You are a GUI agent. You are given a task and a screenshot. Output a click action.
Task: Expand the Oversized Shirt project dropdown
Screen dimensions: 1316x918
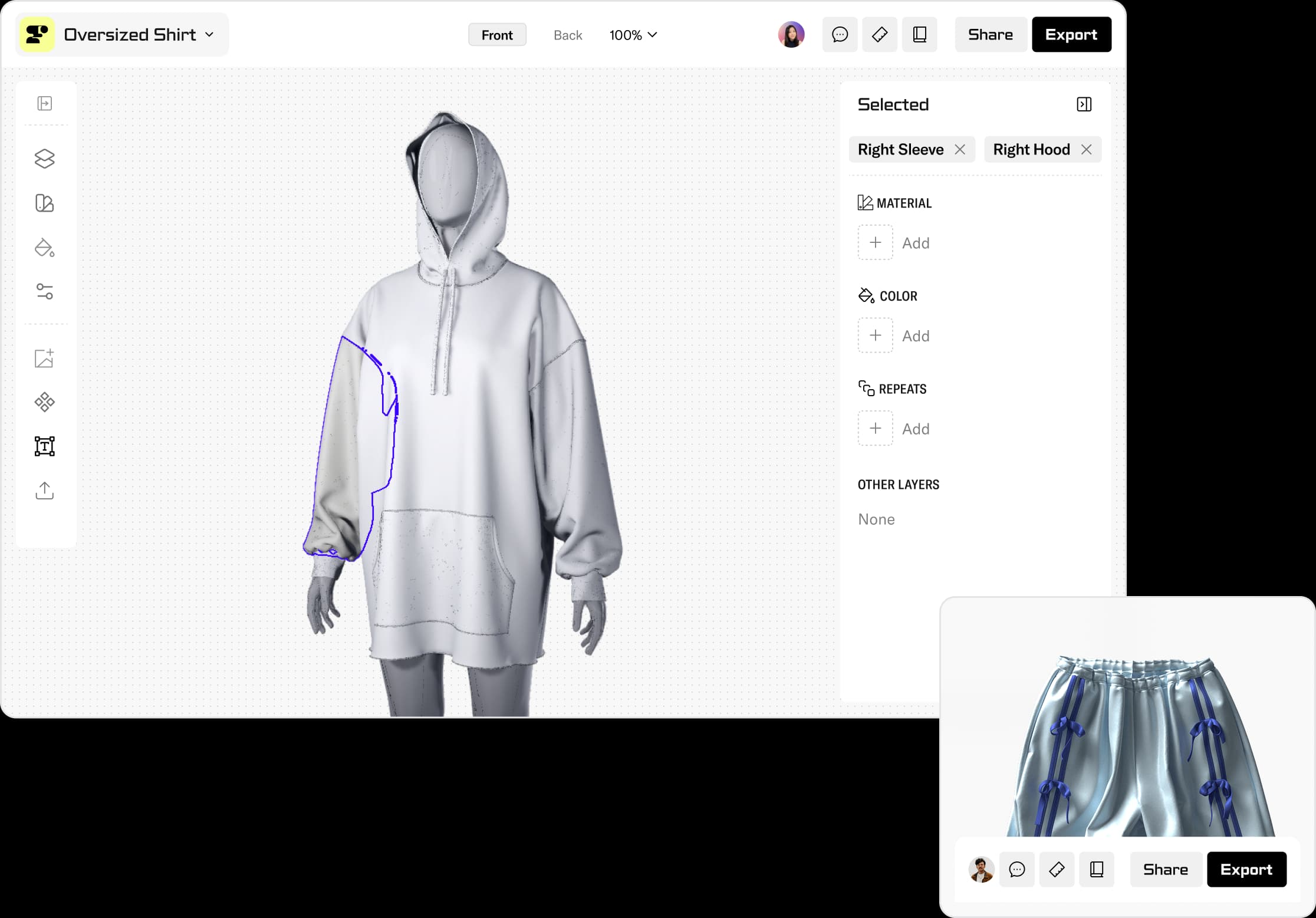[x=209, y=35]
